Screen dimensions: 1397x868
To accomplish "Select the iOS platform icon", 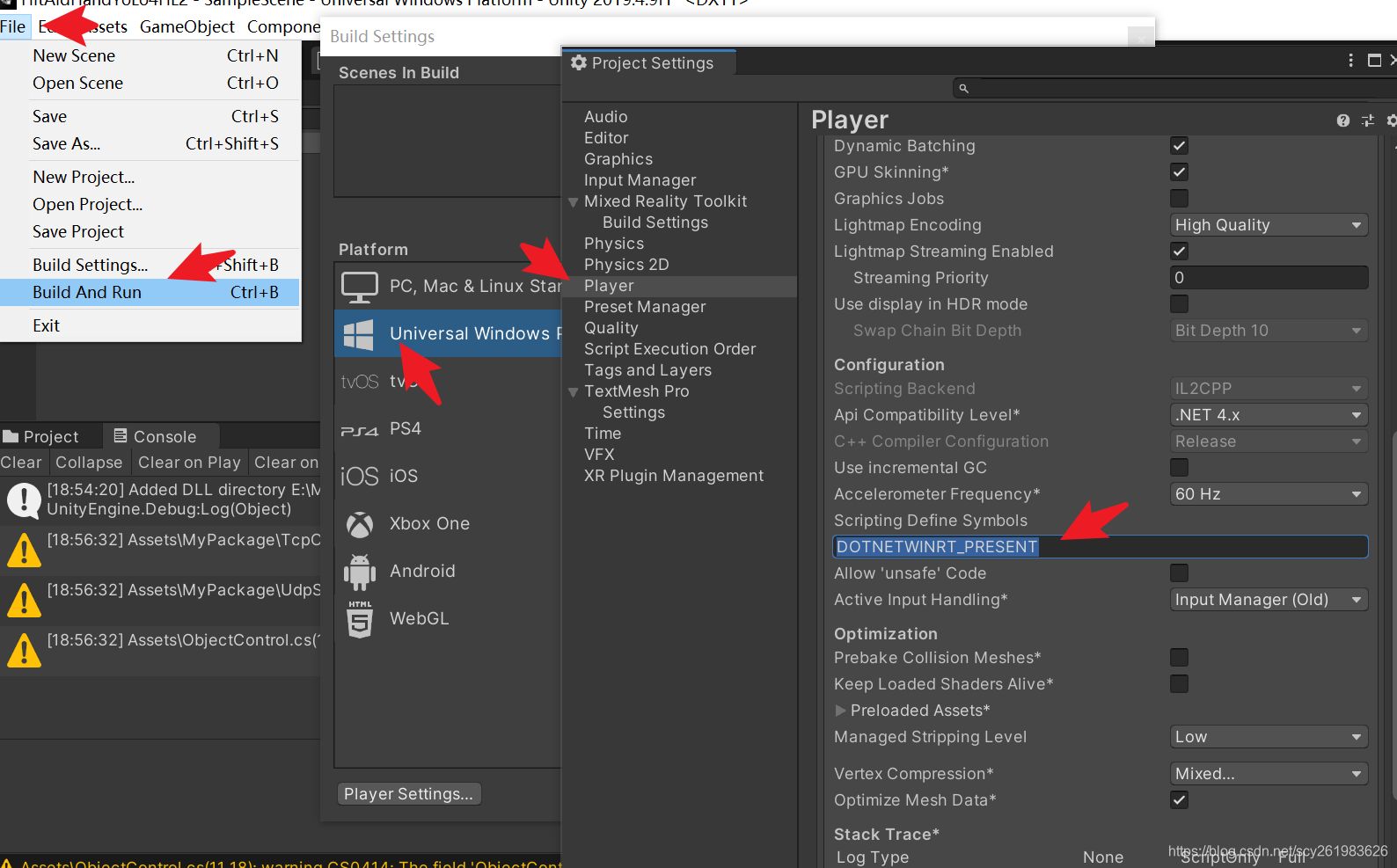I will (359, 476).
